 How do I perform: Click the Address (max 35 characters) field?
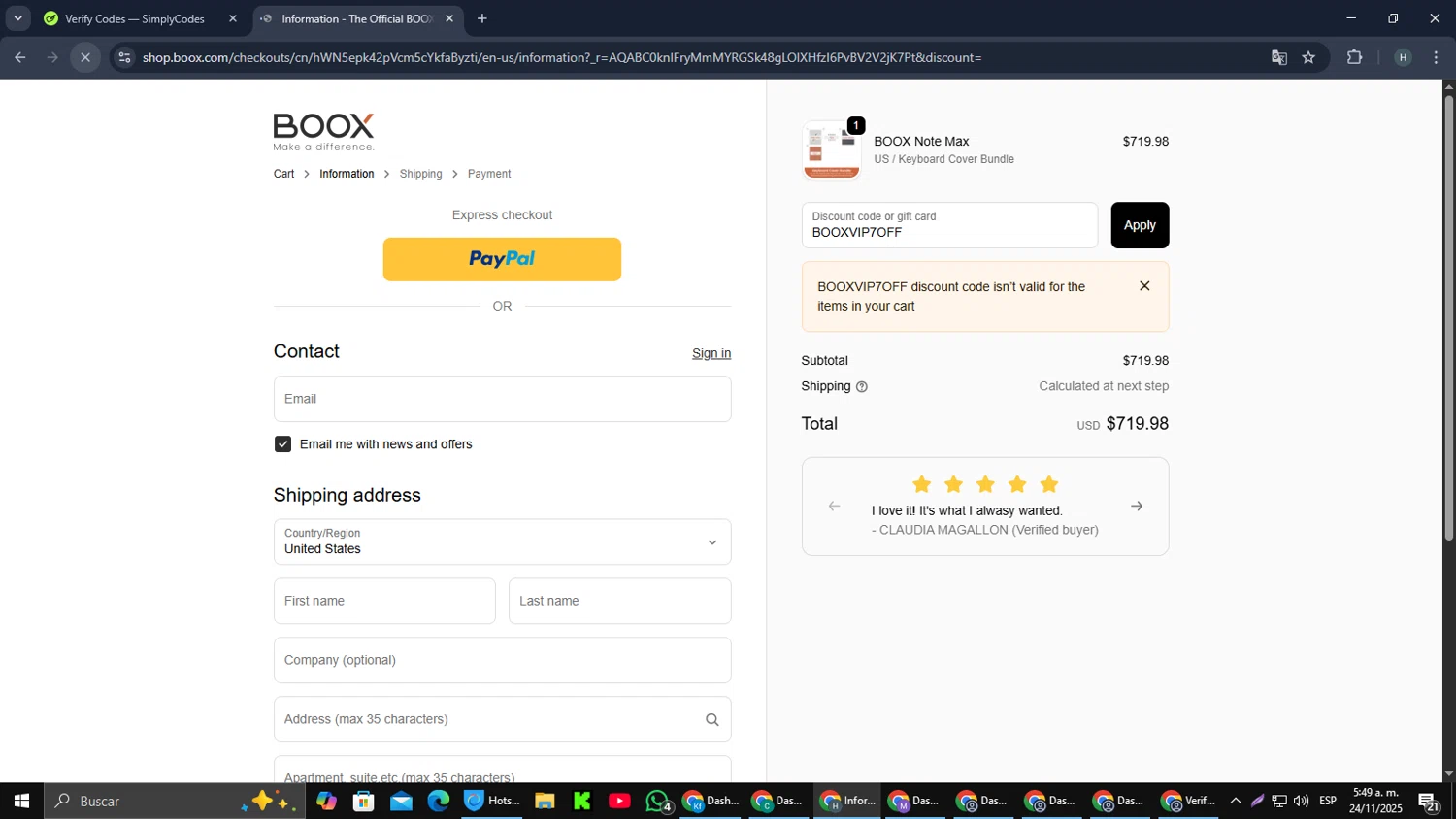point(502,719)
